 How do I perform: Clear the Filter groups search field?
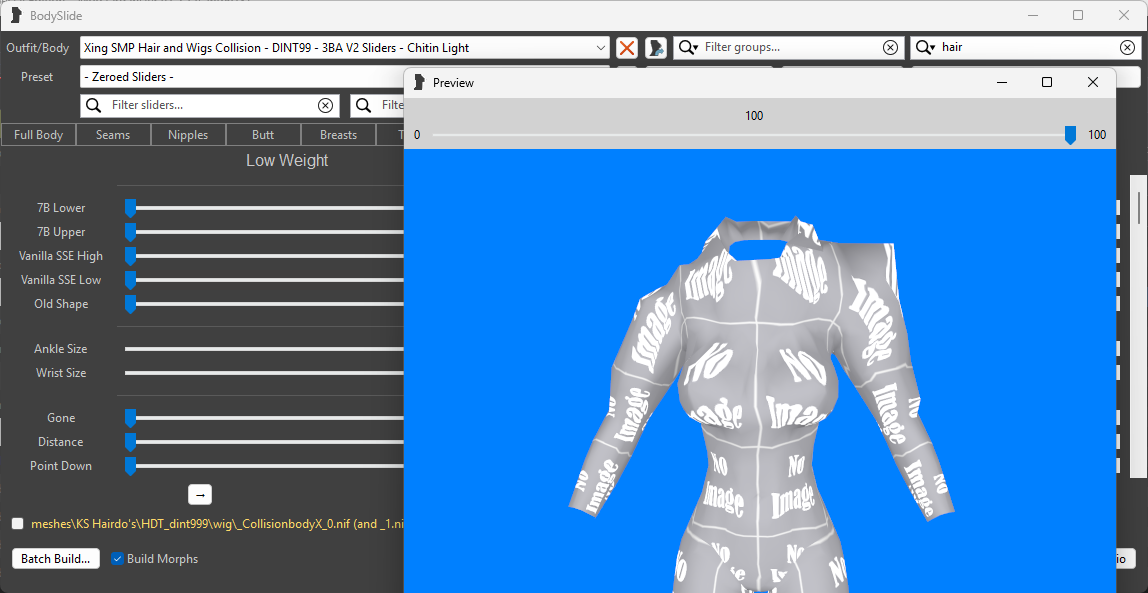(890, 48)
